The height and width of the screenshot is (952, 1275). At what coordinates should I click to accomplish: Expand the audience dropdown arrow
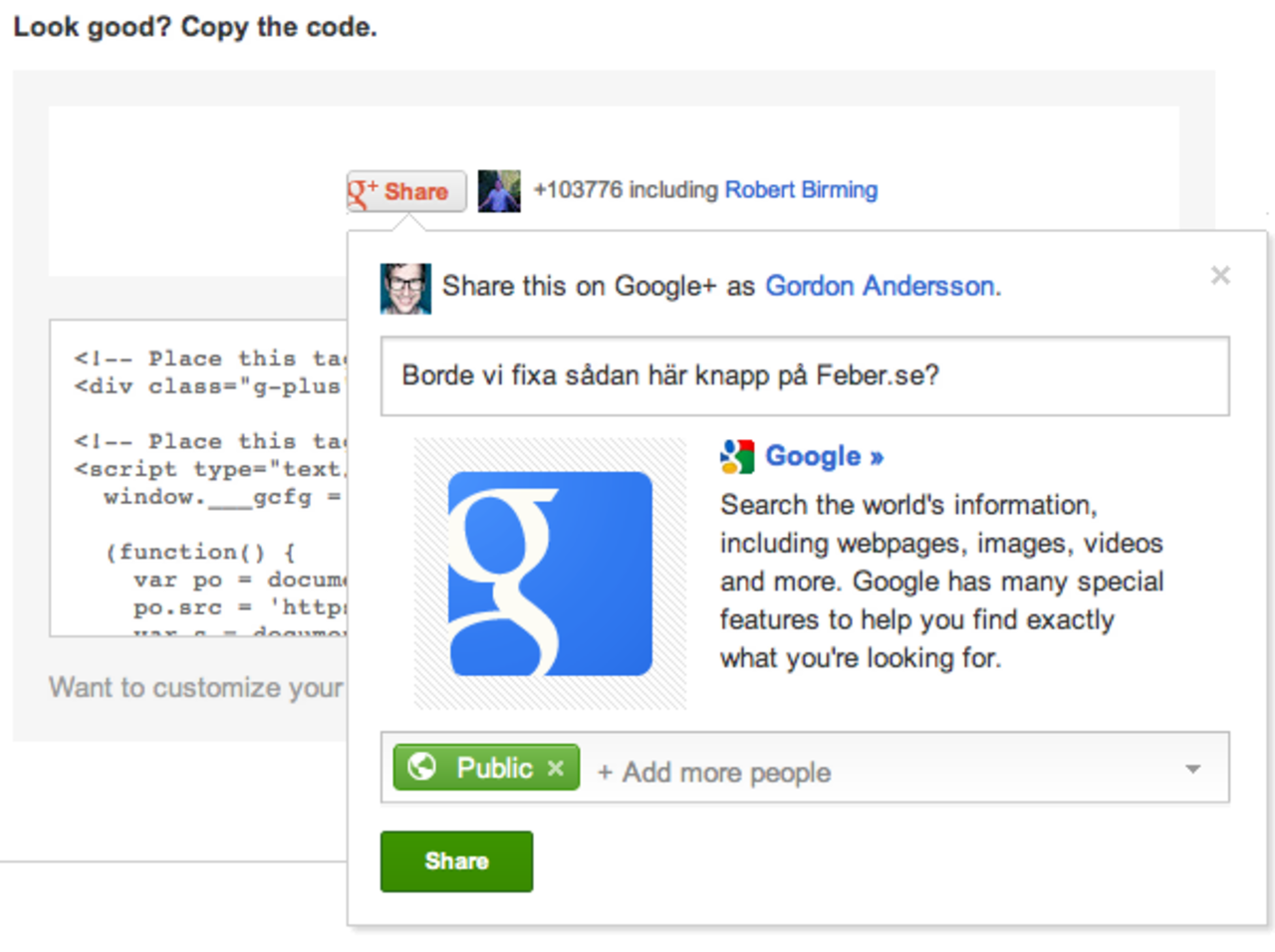pos(1192,769)
